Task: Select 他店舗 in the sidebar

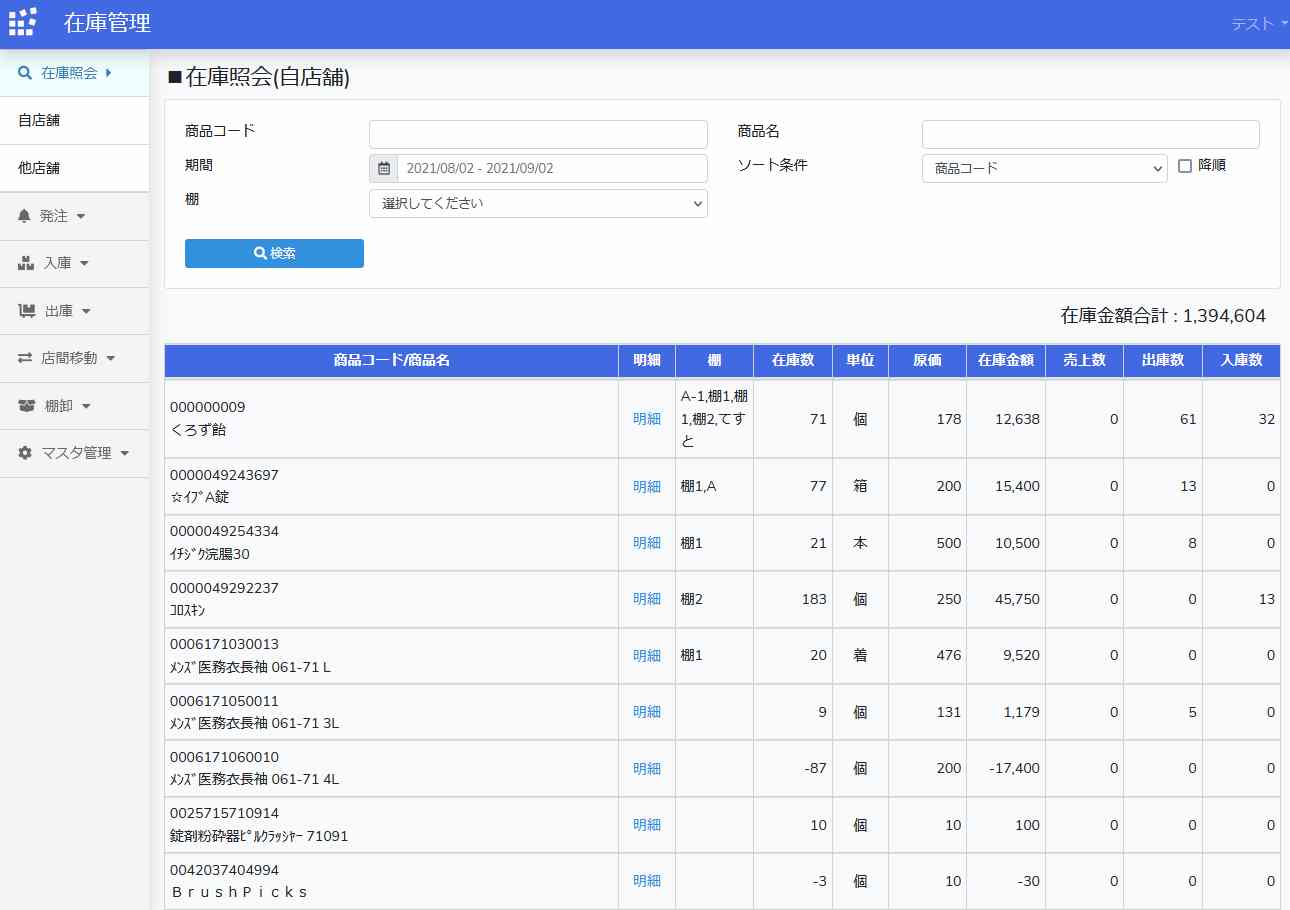Action: (75, 168)
